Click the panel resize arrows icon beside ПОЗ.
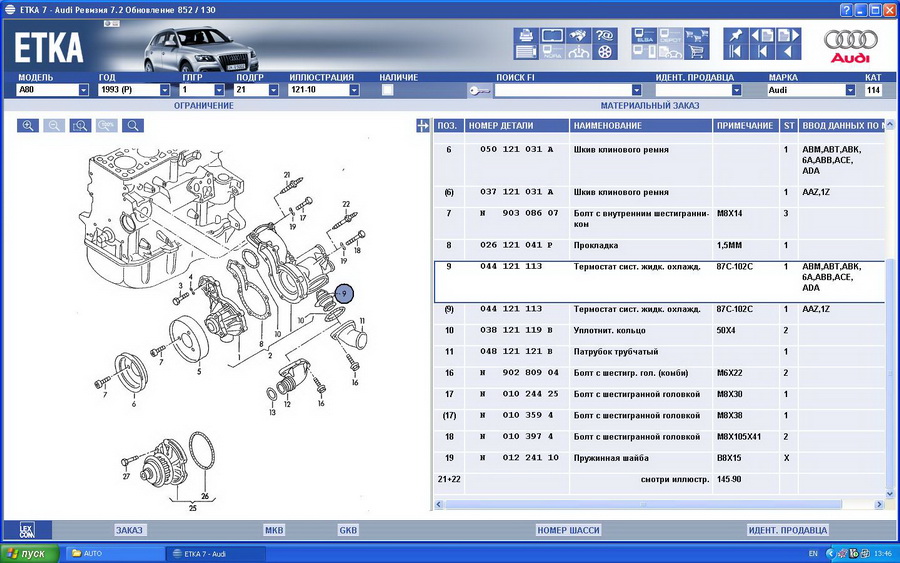This screenshot has height=563, width=900. [x=423, y=126]
